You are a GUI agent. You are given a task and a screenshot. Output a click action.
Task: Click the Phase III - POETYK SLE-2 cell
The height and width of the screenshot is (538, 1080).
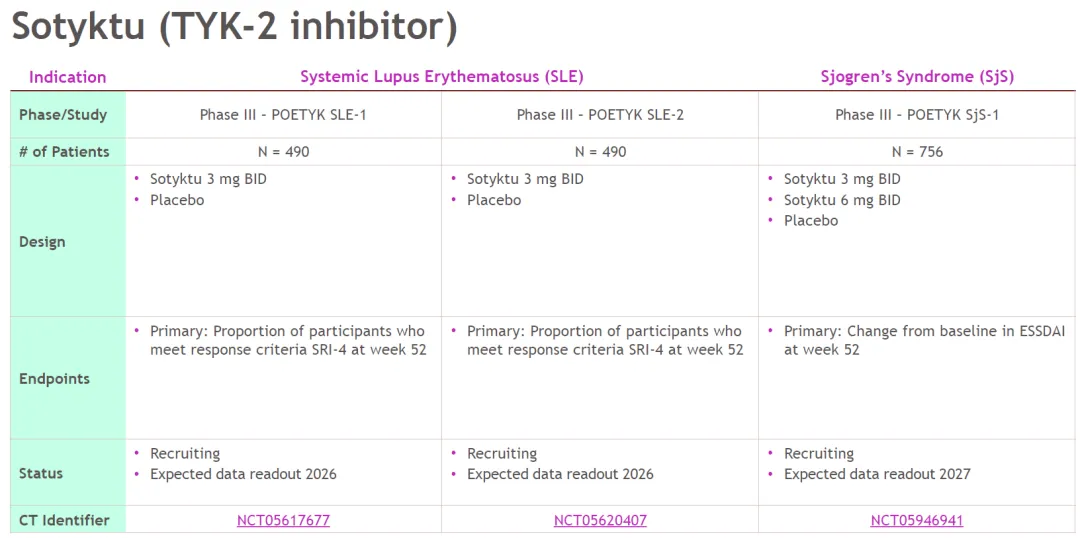600,115
